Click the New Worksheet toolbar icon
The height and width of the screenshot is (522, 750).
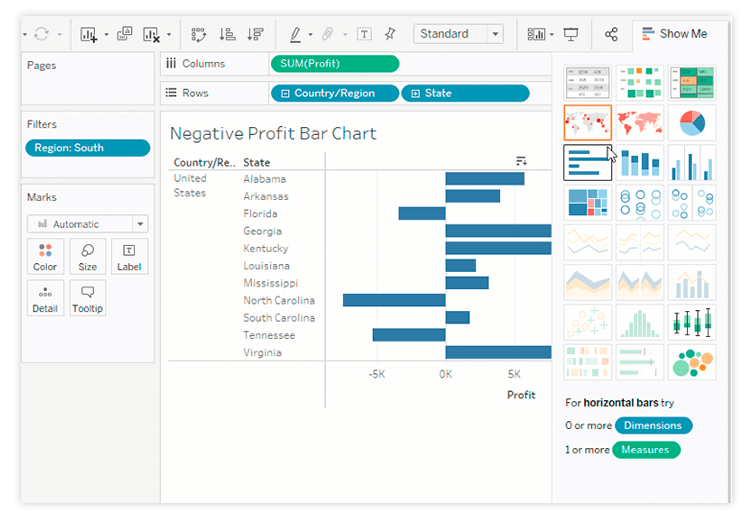click(x=88, y=34)
